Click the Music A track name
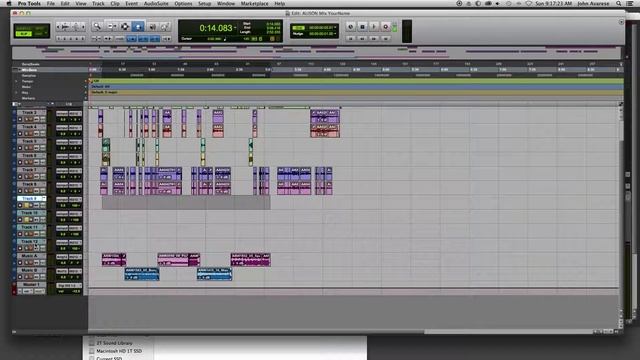 (x=29, y=256)
